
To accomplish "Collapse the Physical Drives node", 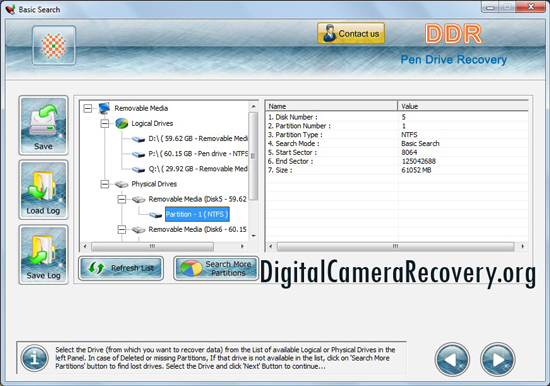I will (x=105, y=184).
